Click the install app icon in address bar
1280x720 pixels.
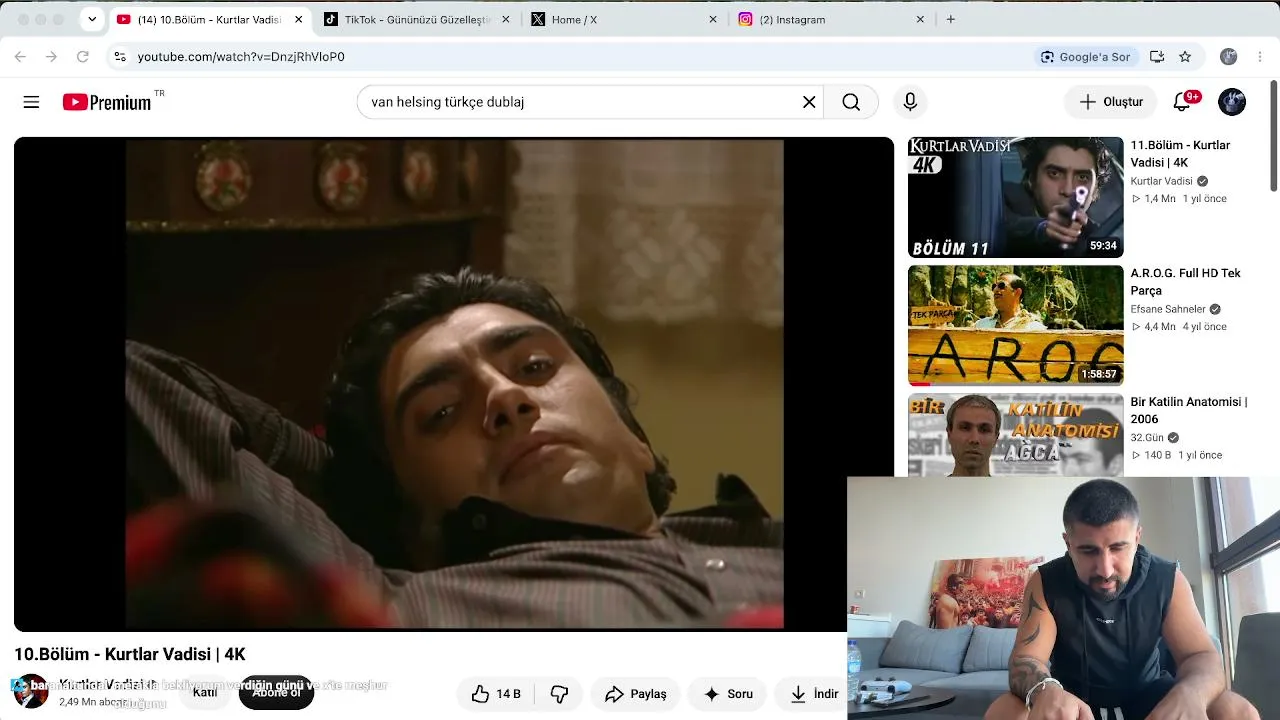[1157, 57]
